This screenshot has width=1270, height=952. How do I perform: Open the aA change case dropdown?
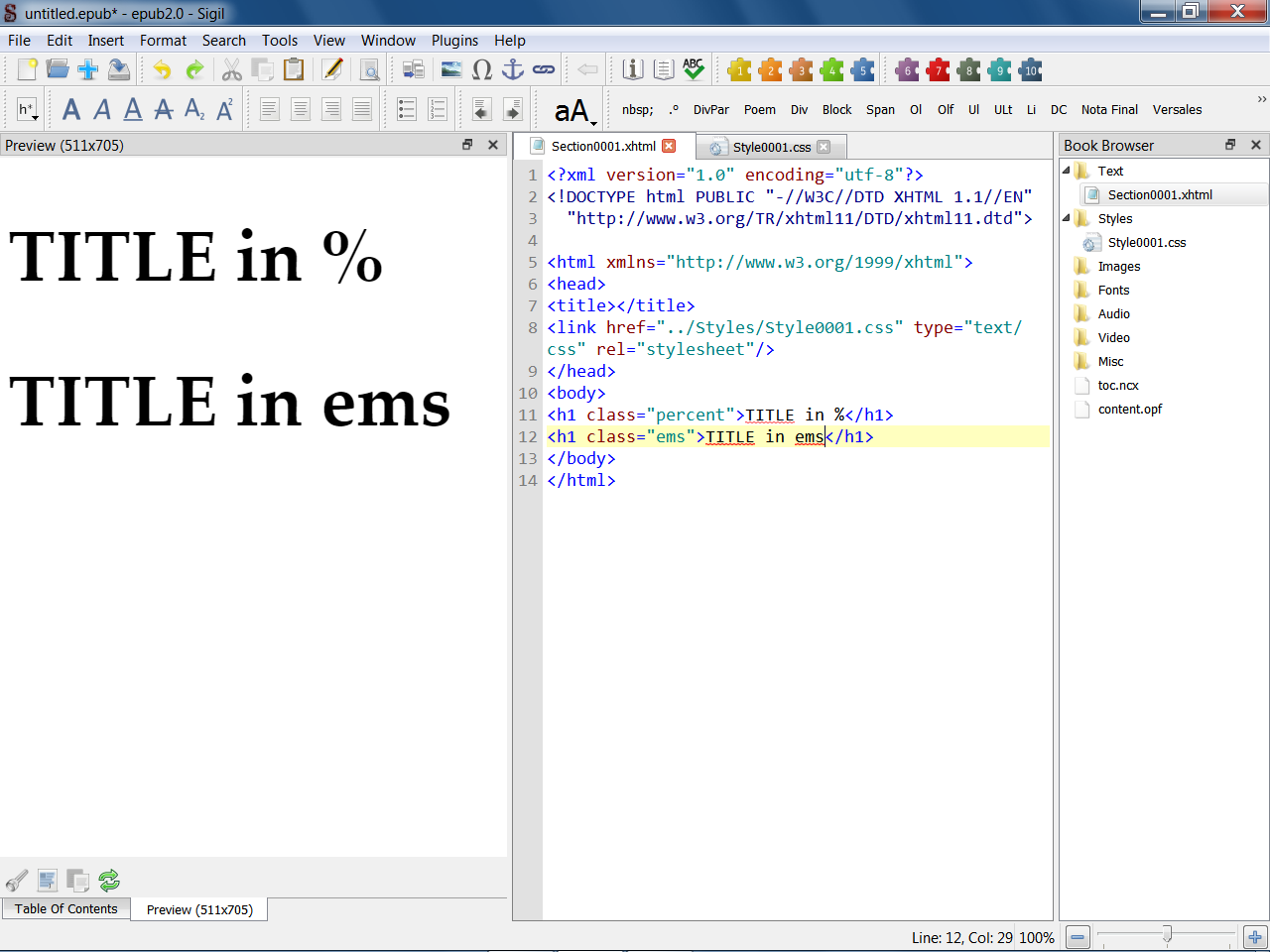click(574, 110)
